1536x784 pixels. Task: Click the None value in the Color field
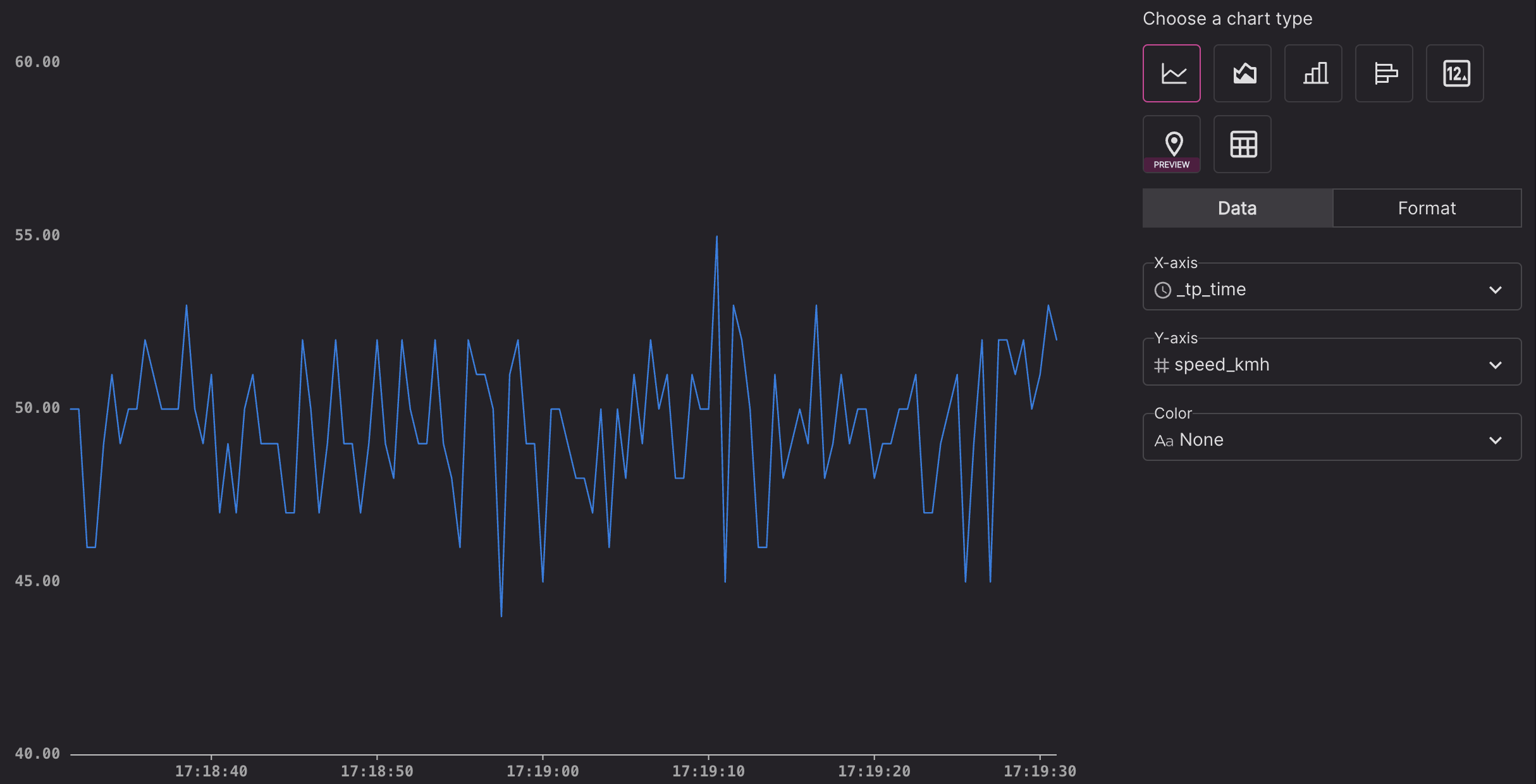pos(1202,439)
